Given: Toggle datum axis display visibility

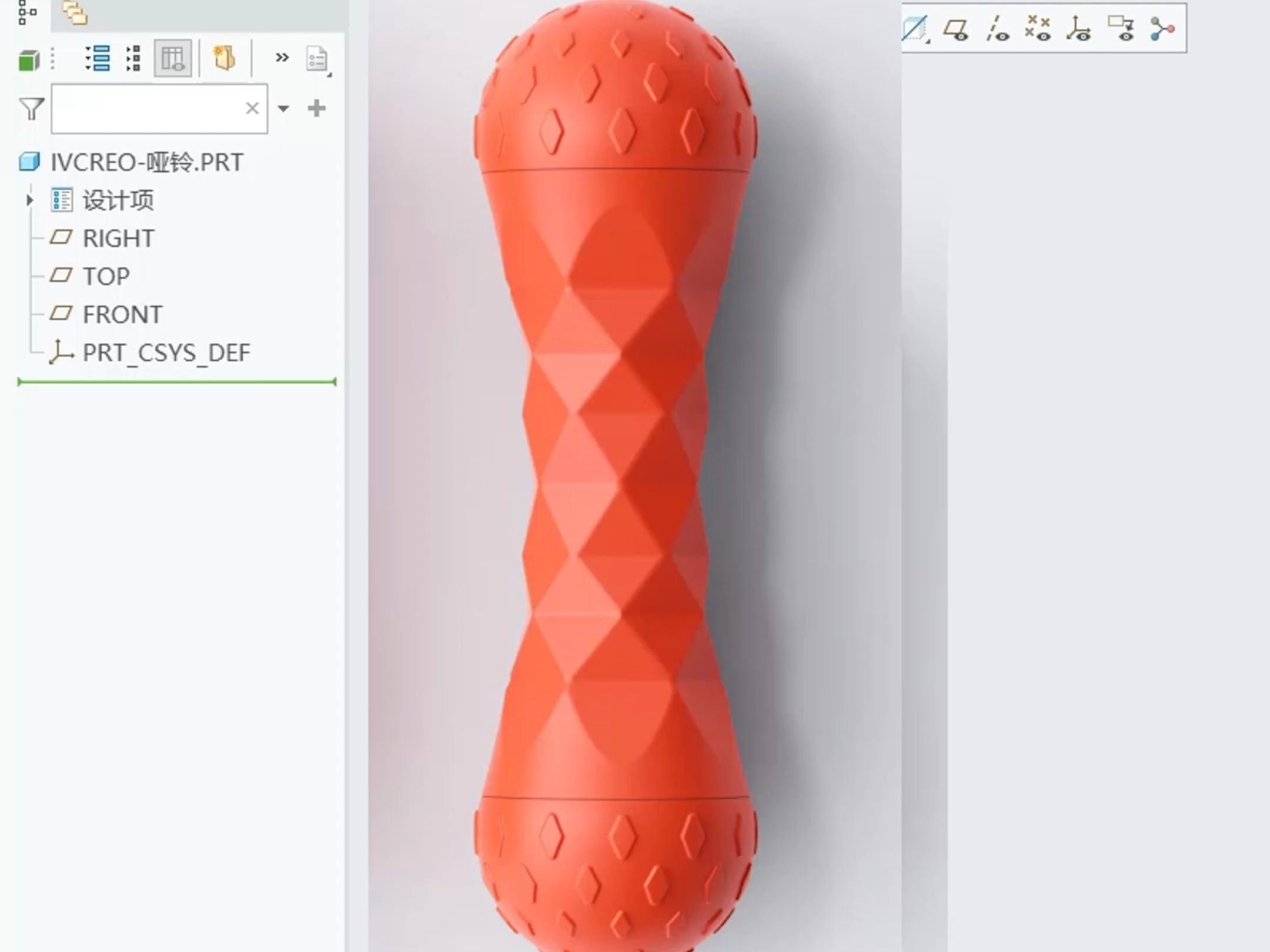Looking at the screenshot, I should tap(997, 28).
